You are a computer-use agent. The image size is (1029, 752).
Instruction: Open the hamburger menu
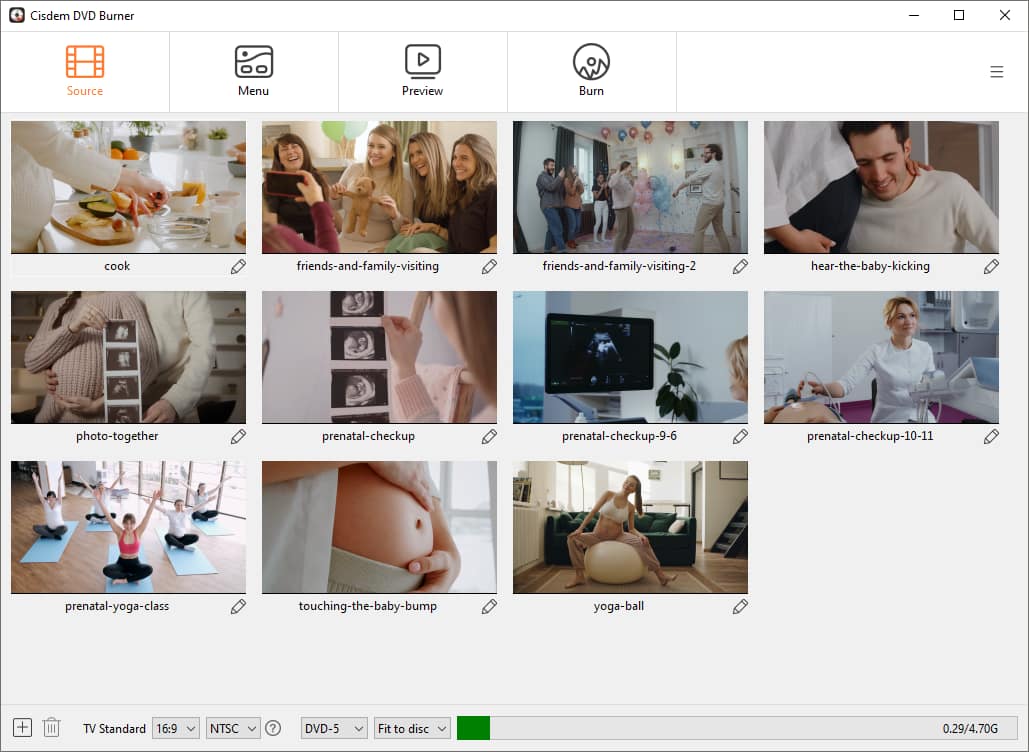click(x=996, y=71)
